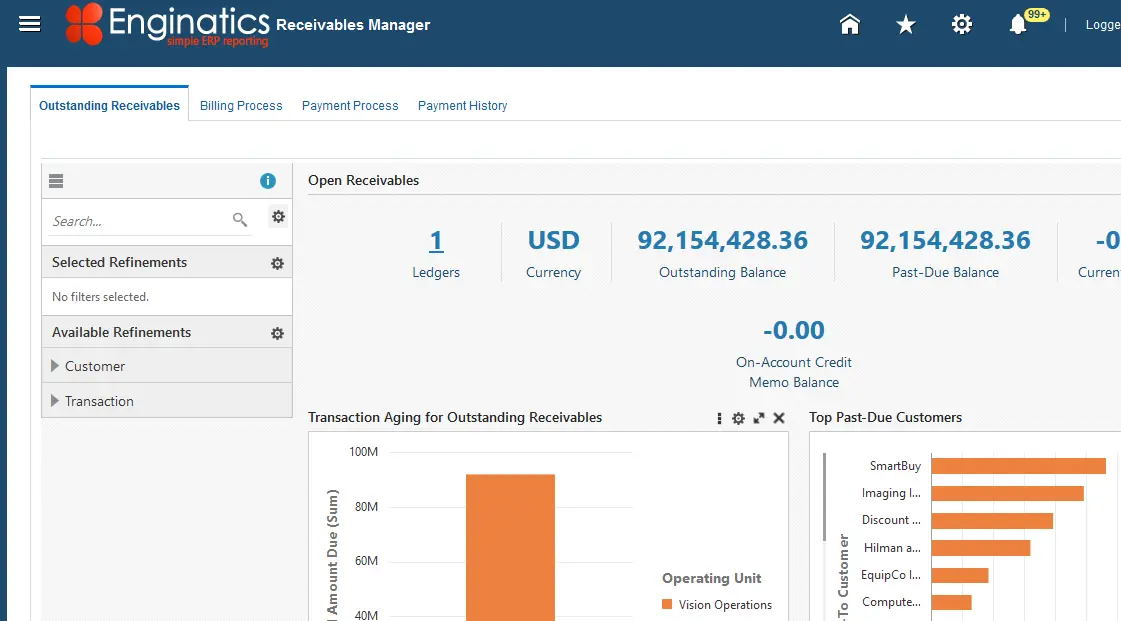This screenshot has height=621, width=1121.
Task: Open Favorites star icon
Action: [x=906, y=25]
